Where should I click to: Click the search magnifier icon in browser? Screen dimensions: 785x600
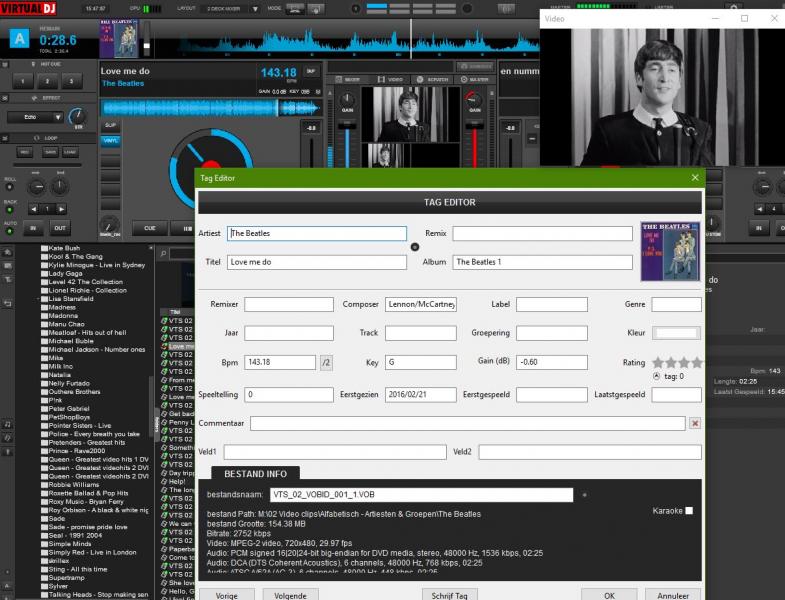pos(163,254)
